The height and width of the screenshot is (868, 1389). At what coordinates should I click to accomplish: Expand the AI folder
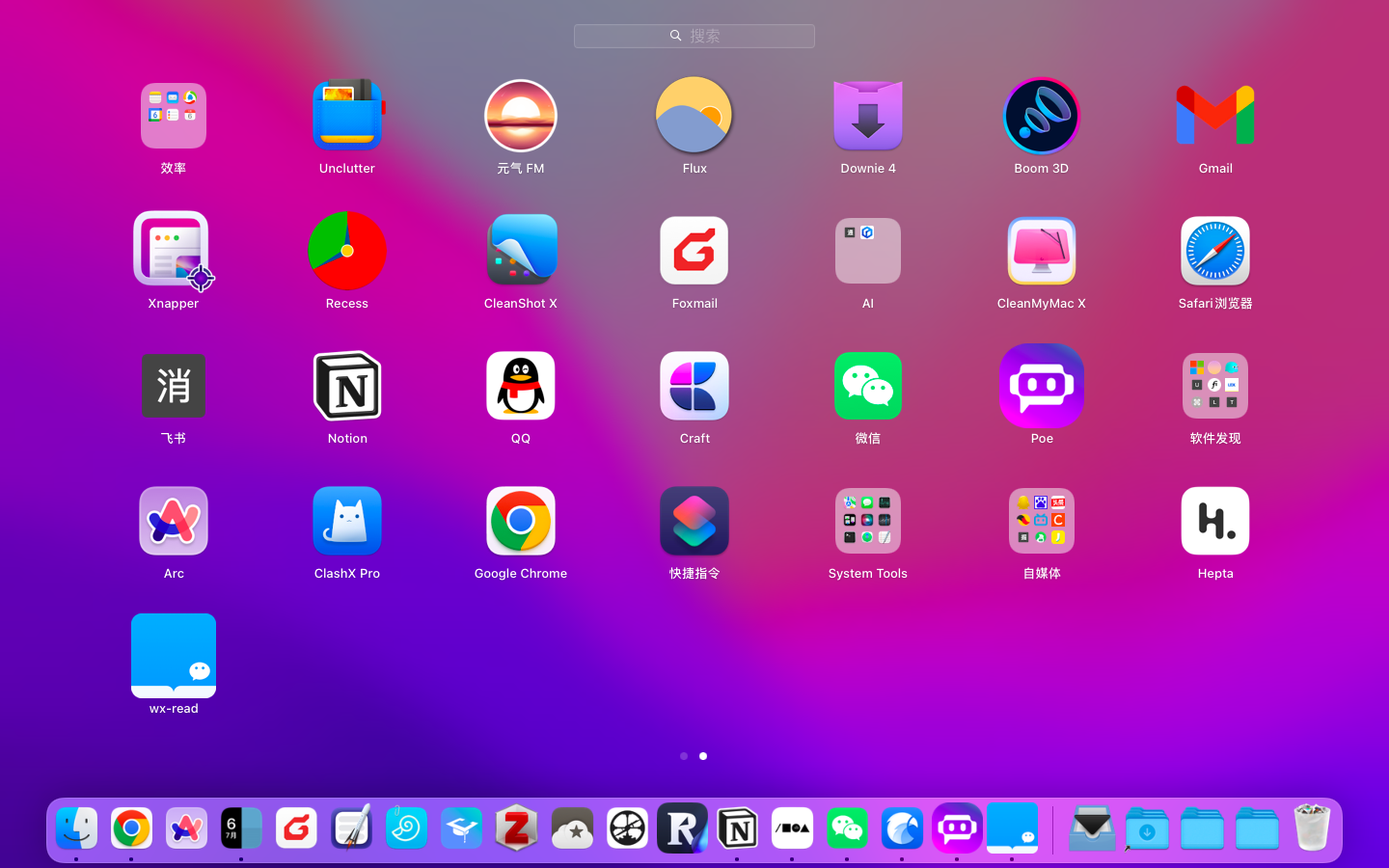click(x=868, y=251)
